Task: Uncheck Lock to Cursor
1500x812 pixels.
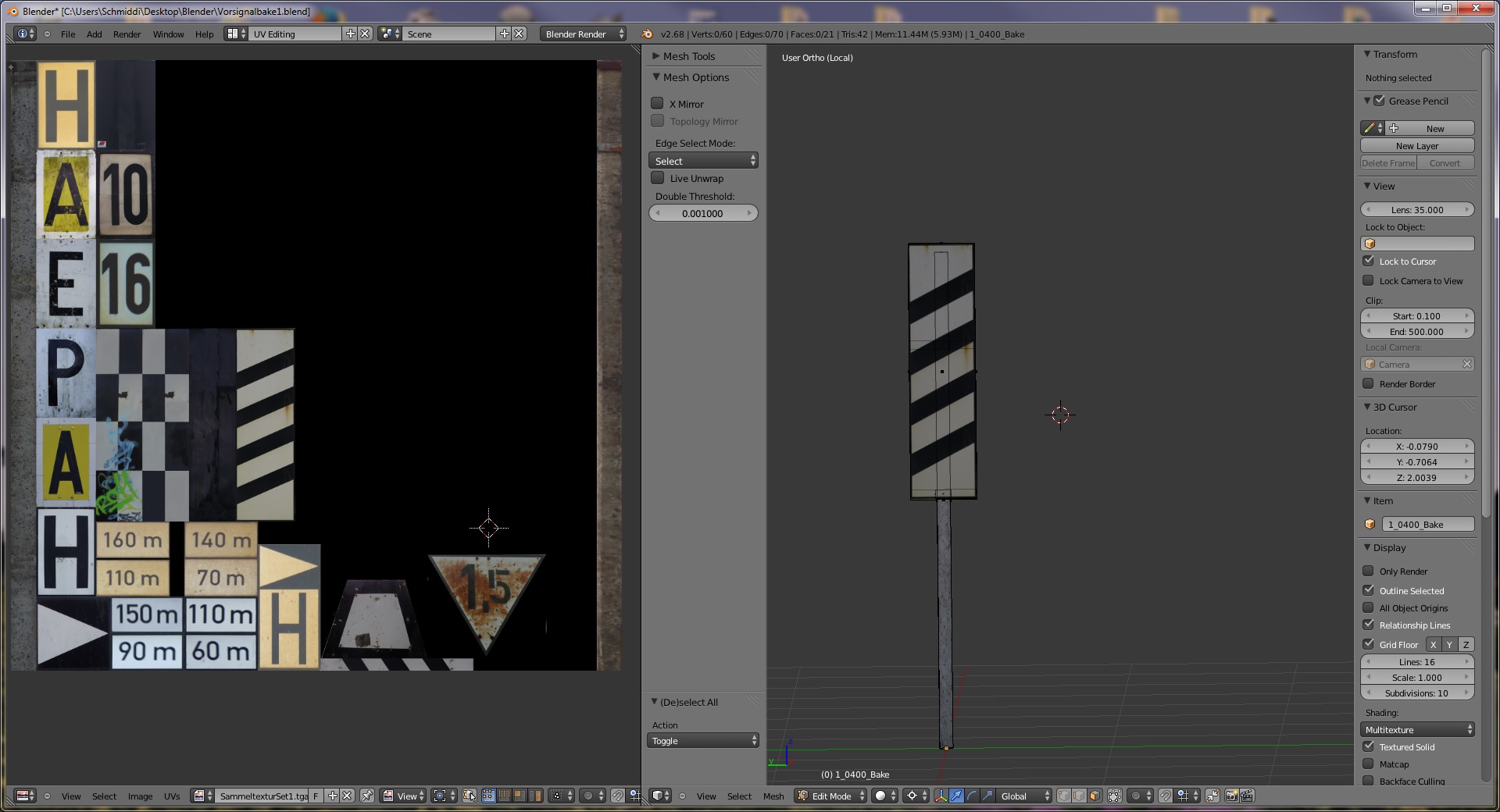Action: (1369, 261)
